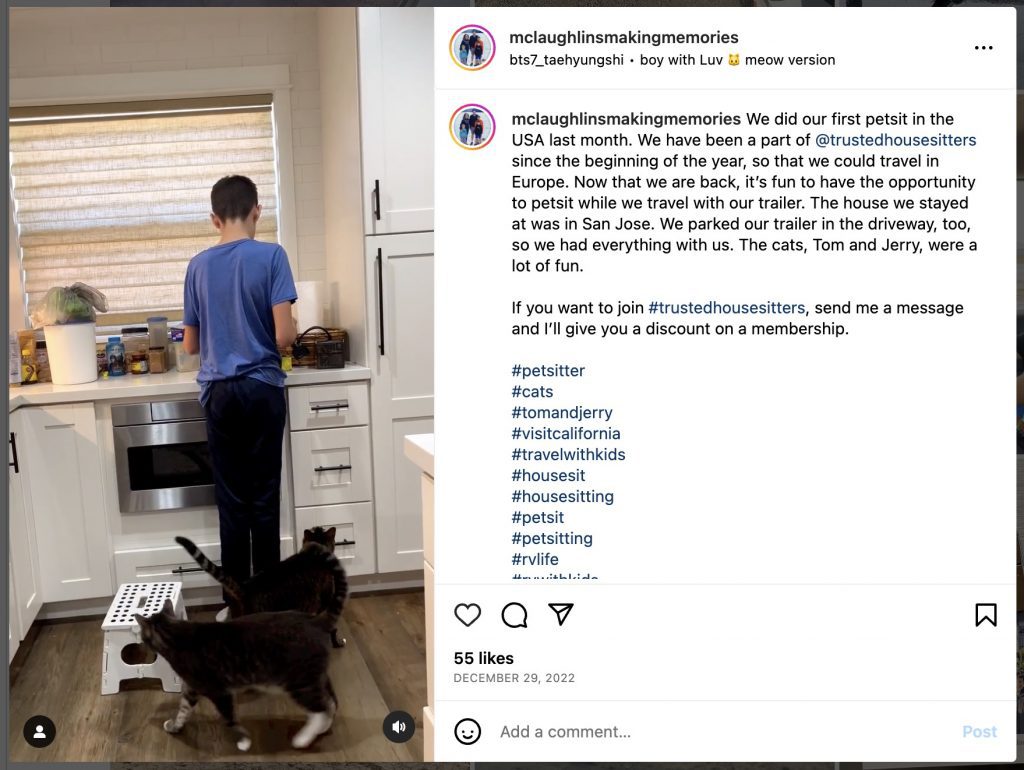The image size is (1024, 770).
Task: Open emoji picker smiley icon
Action: tap(468, 731)
